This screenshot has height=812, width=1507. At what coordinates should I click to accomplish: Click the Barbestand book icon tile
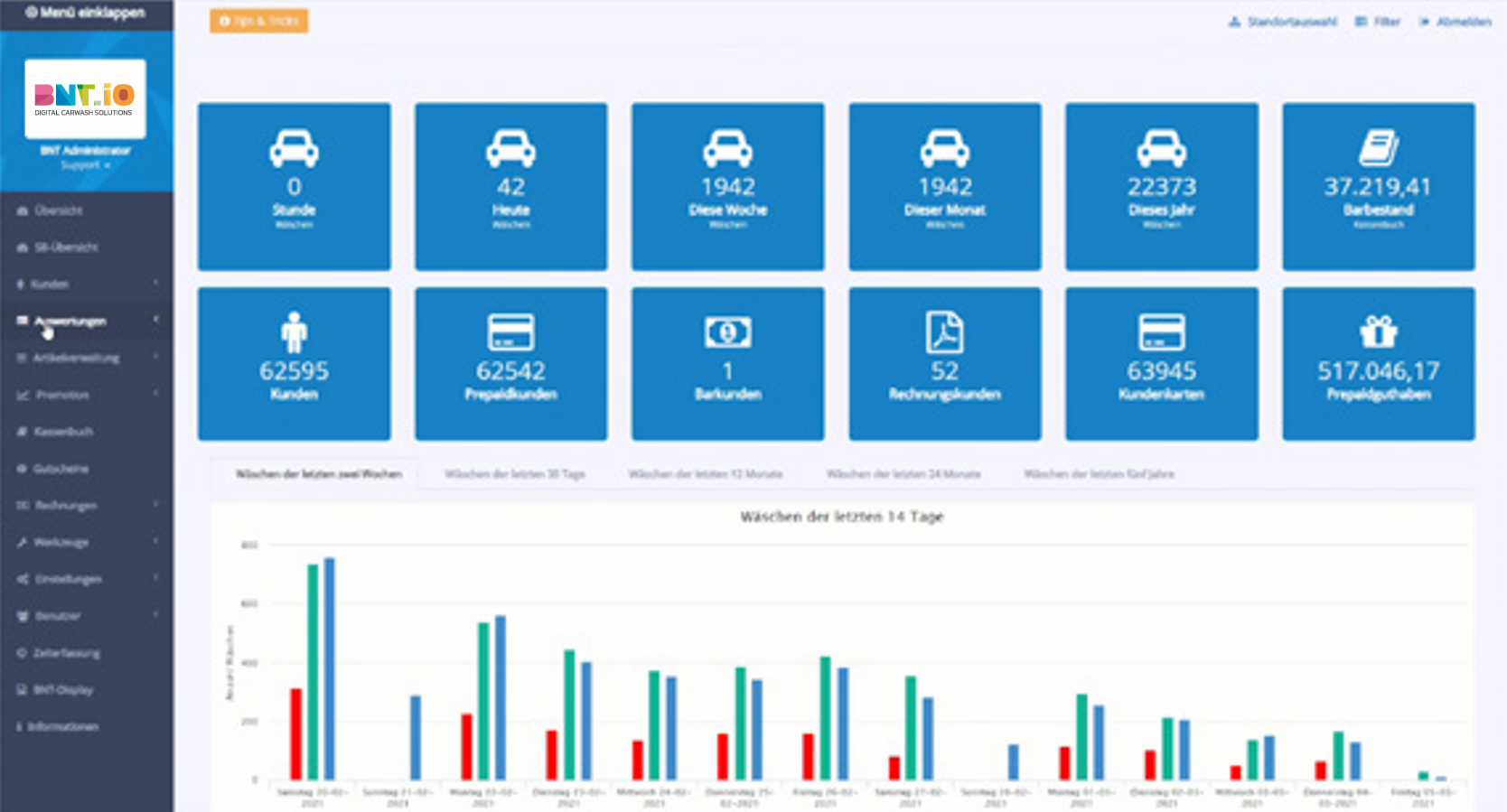pos(1378,186)
